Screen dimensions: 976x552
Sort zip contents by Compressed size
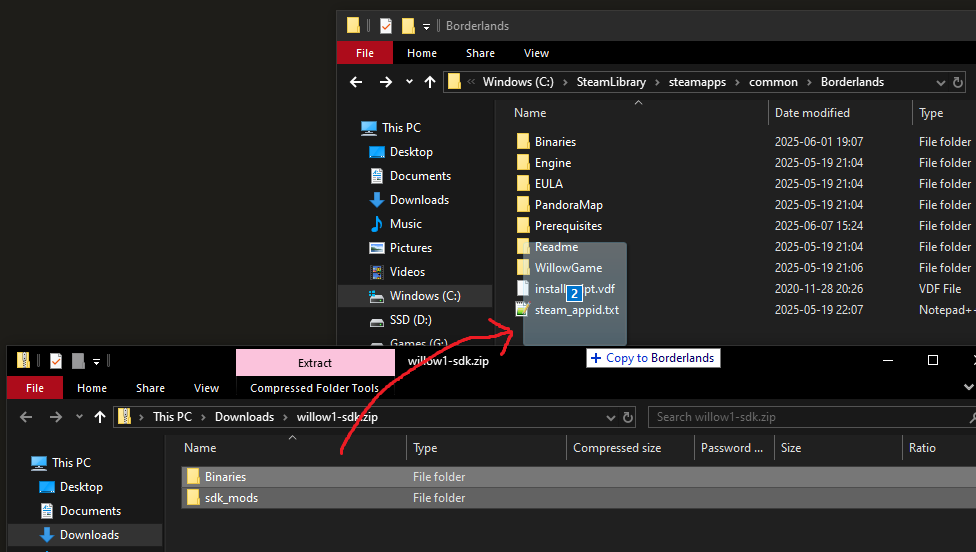(x=617, y=448)
